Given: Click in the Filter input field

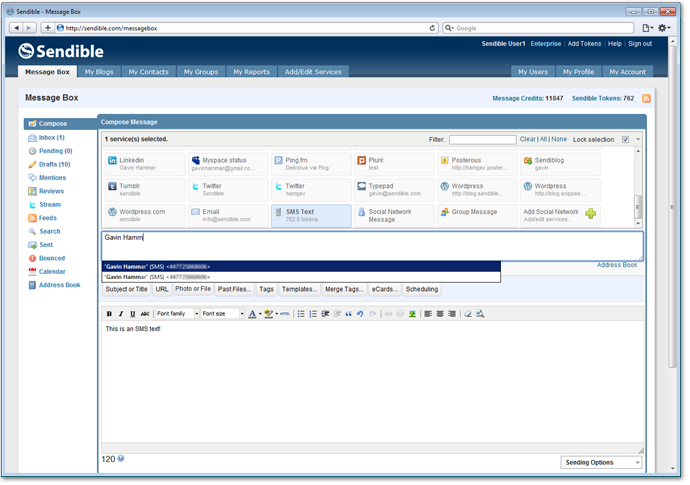Looking at the screenshot, I should [x=485, y=140].
